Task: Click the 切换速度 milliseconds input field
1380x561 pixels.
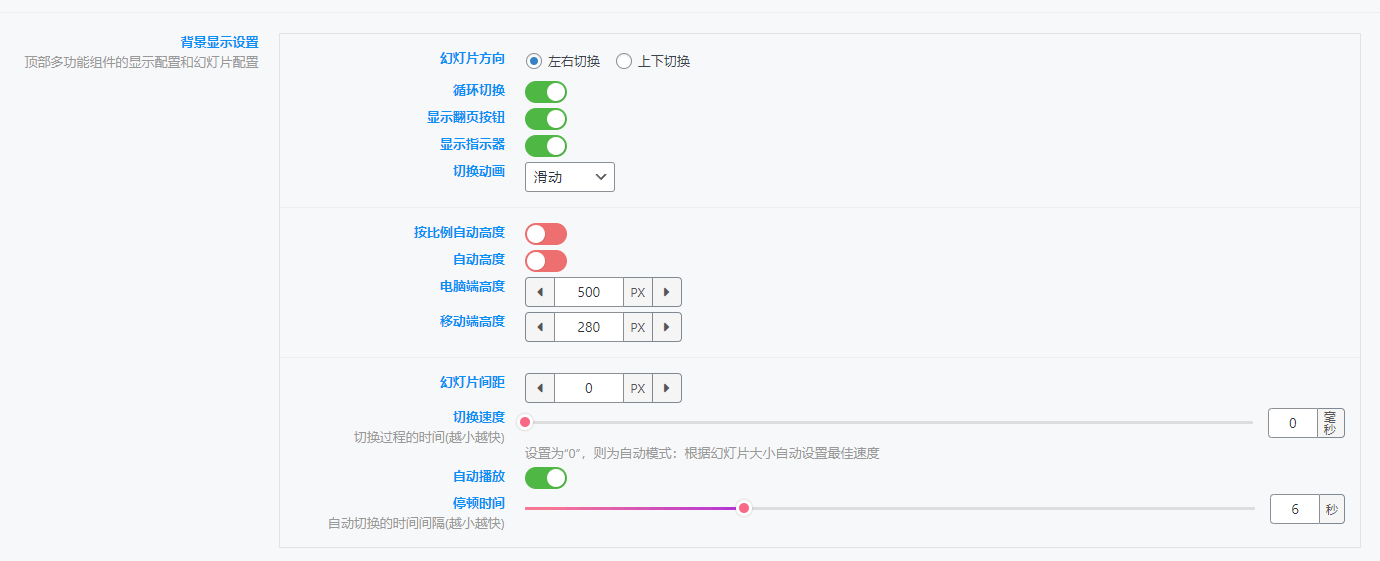Action: click(x=1292, y=423)
